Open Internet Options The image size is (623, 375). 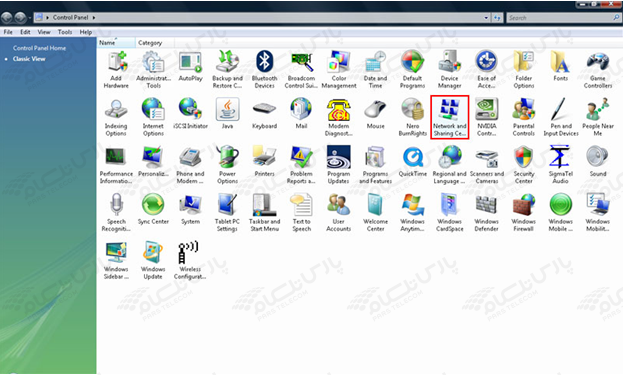pos(153,118)
